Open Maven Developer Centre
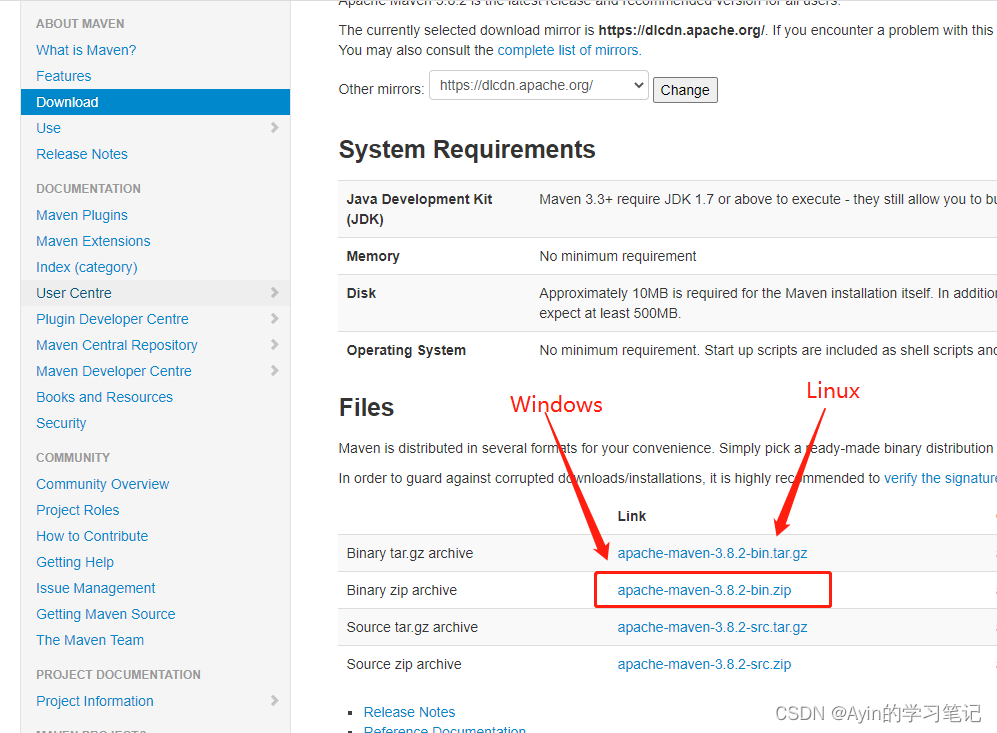 click(x=114, y=371)
